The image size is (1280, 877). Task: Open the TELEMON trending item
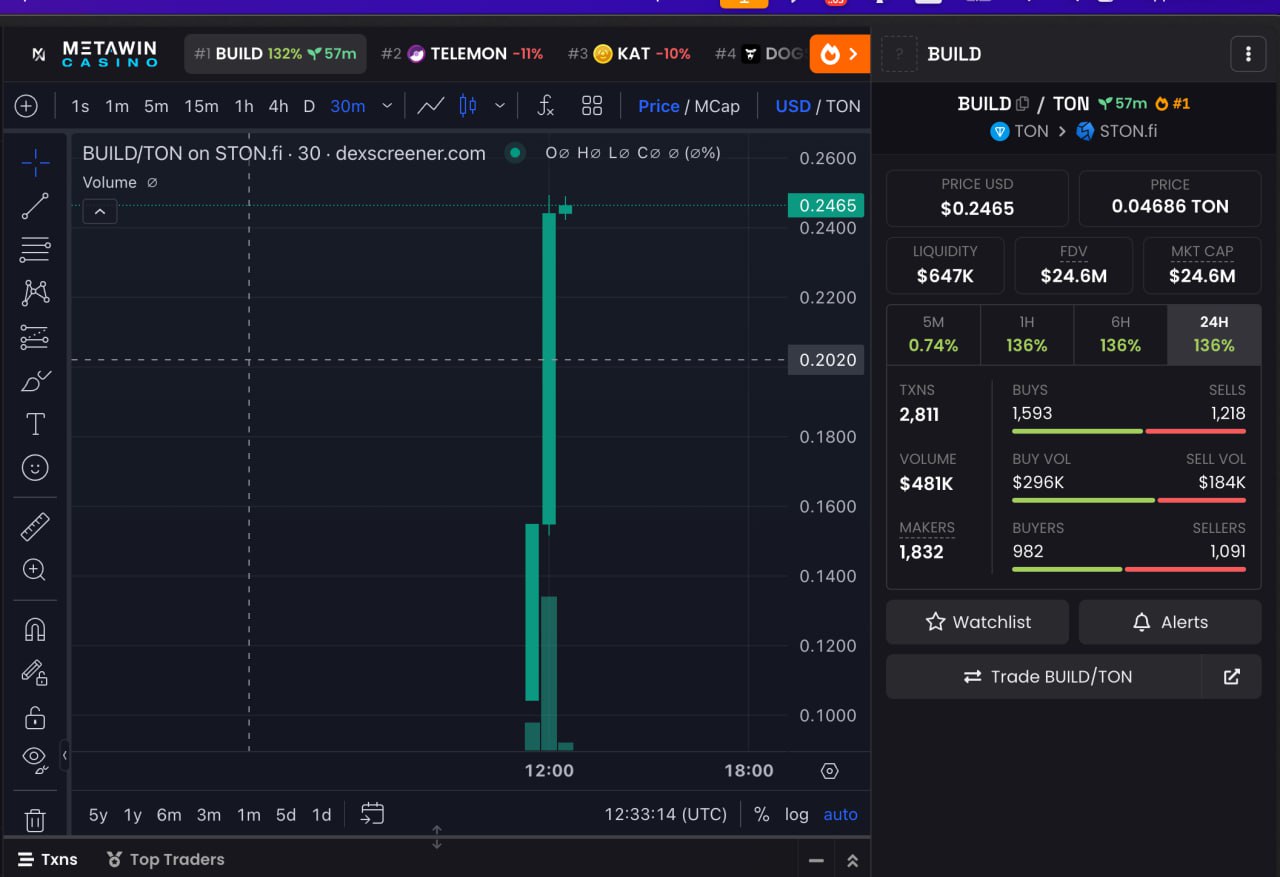pos(462,54)
